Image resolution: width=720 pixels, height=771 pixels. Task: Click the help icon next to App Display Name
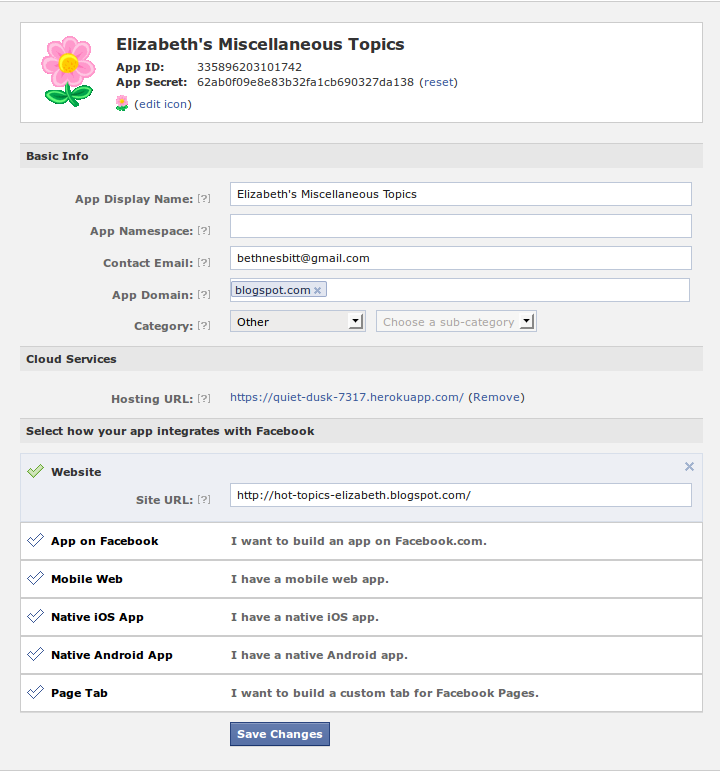(x=204, y=198)
